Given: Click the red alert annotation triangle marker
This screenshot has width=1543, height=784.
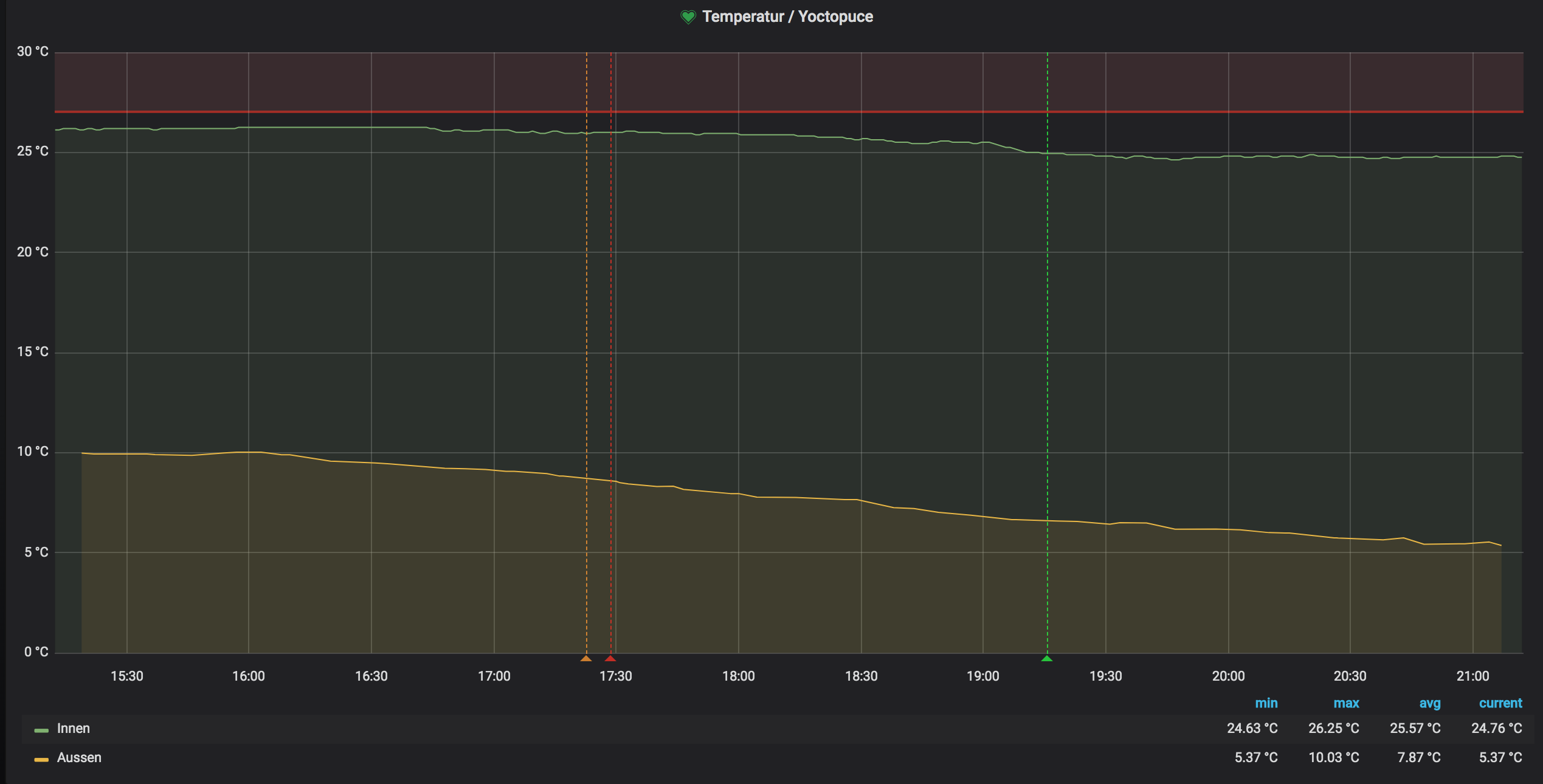Looking at the screenshot, I should pyautogui.click(x=610, y=659).
